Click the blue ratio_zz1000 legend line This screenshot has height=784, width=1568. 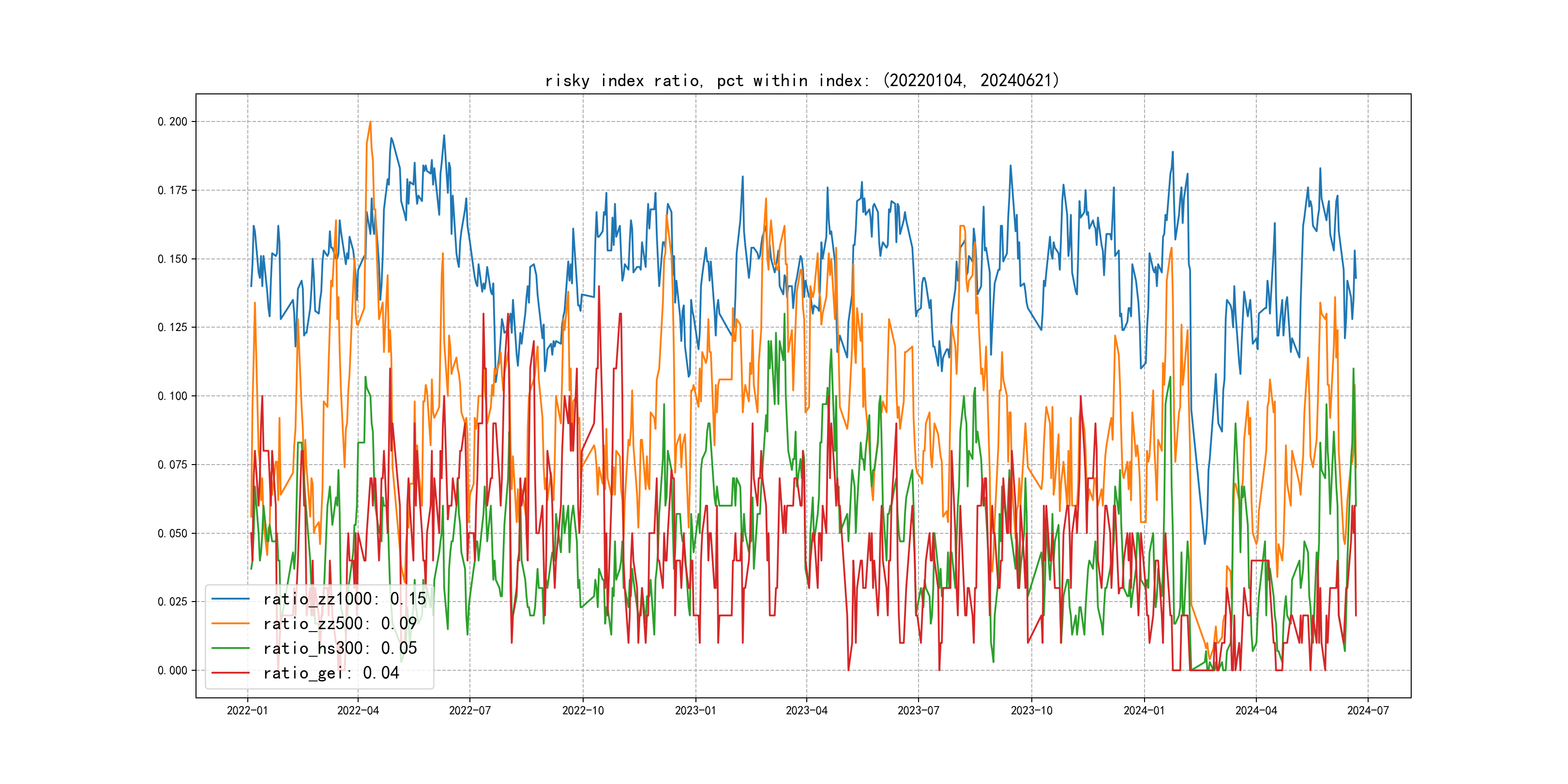pos(230,599)
